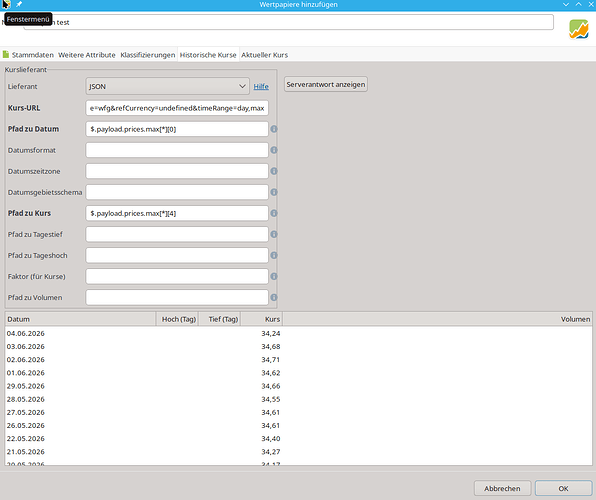Screen dimensions: 596x500
Task: Click the info icon beside Pfad zu Tagestief
Action: click(274, 234)
